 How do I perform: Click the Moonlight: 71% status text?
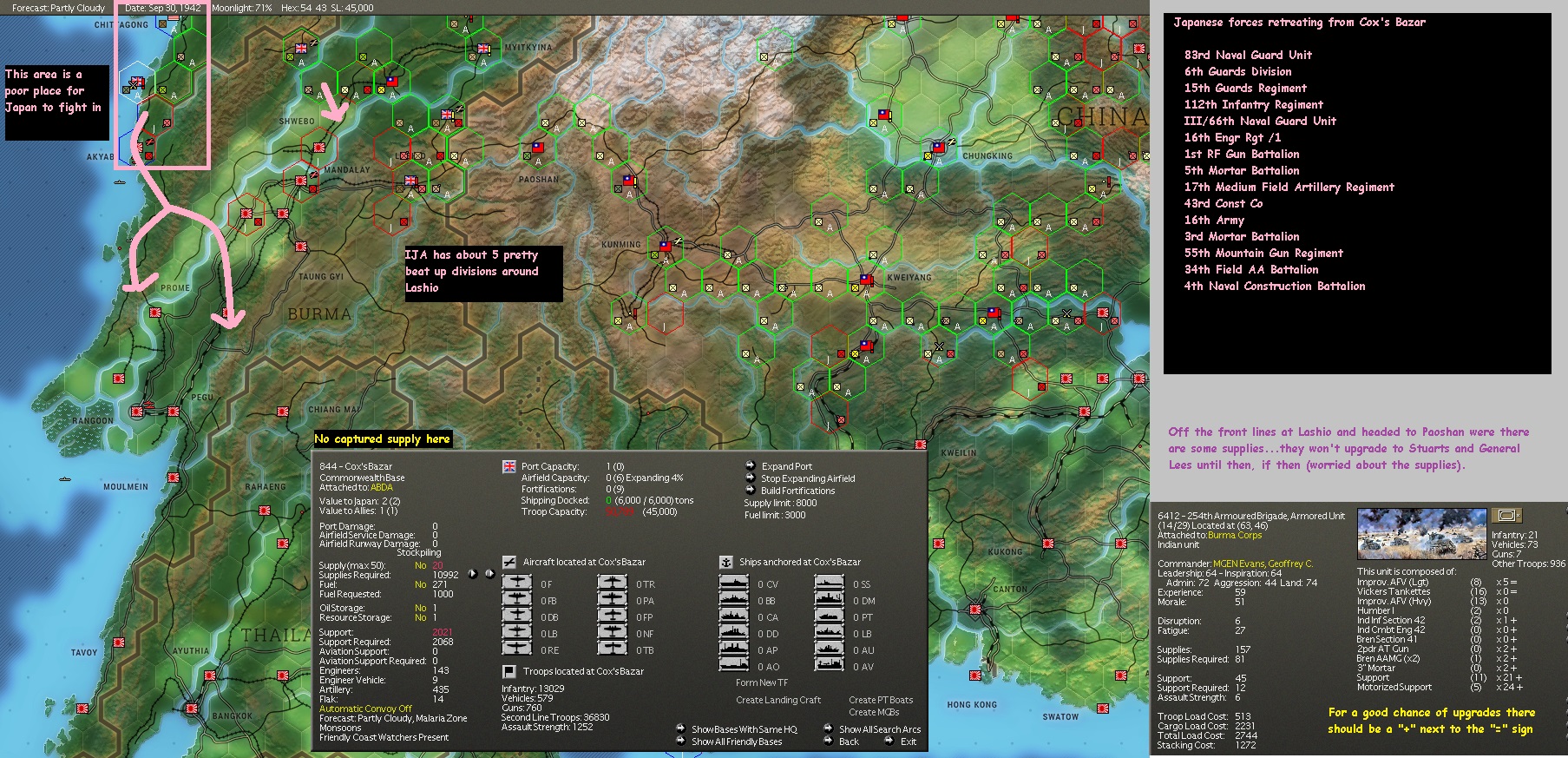(x=241, y=8)
